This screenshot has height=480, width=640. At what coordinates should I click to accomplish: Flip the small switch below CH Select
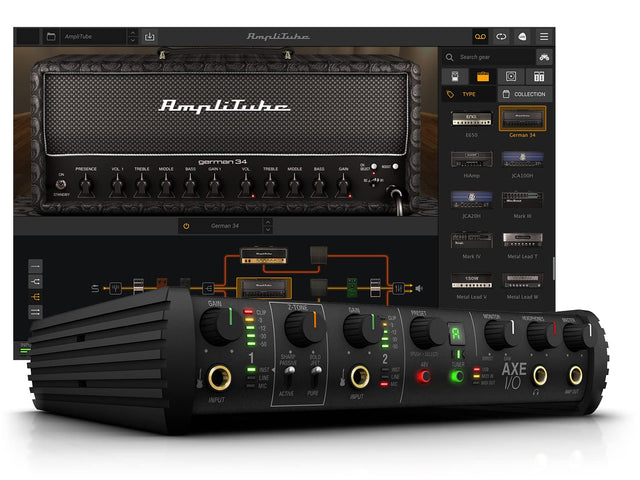pyautogui.click(x=373, y=181)
